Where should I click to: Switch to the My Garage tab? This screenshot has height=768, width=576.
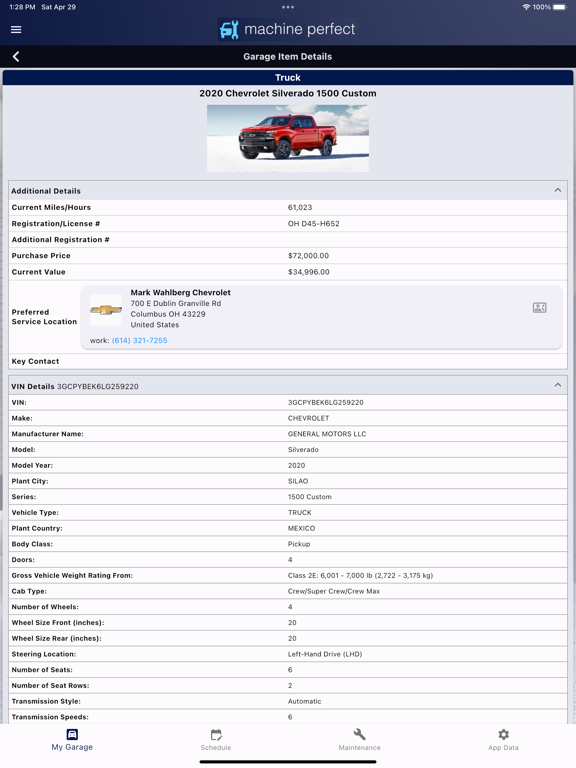(x=72, y=740)
